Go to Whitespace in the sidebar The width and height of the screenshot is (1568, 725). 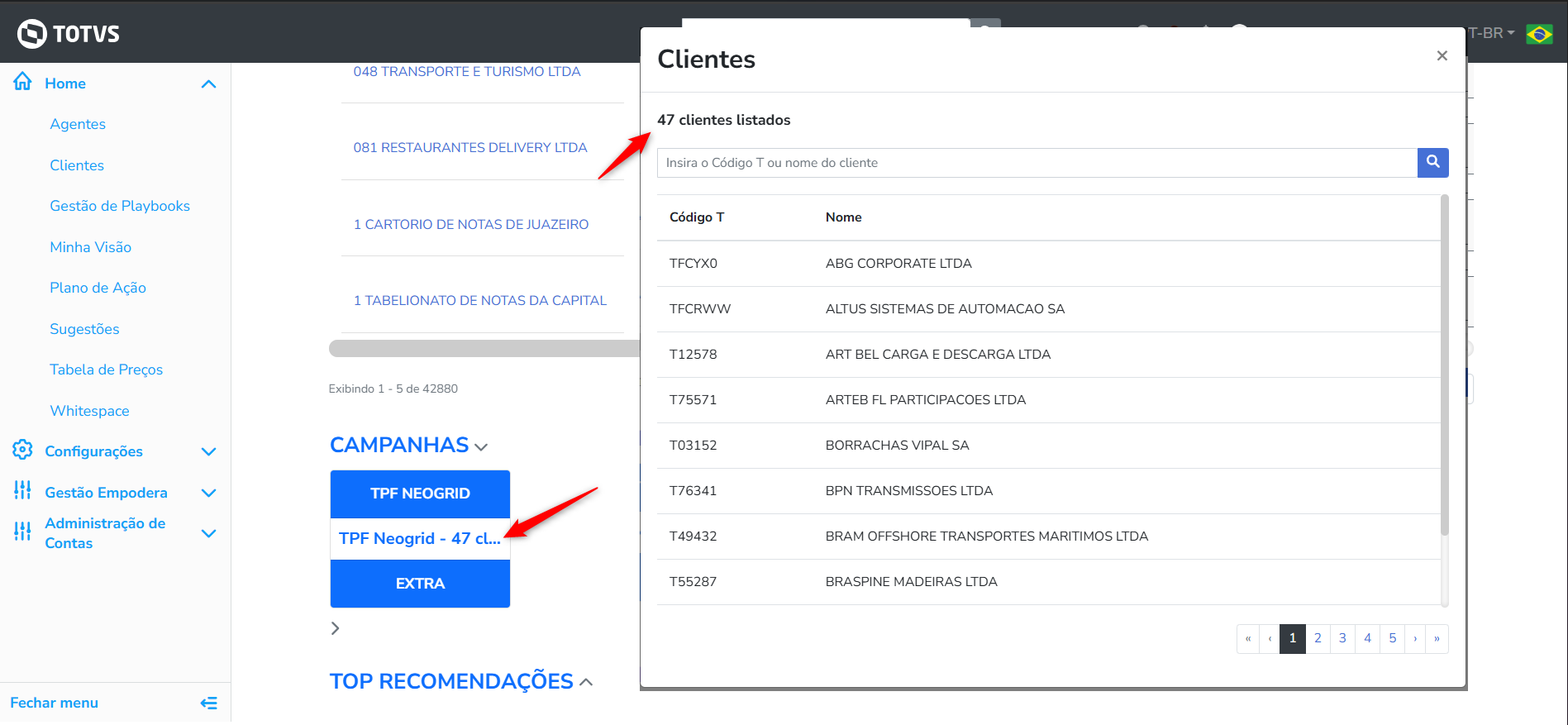click(89, 411)
